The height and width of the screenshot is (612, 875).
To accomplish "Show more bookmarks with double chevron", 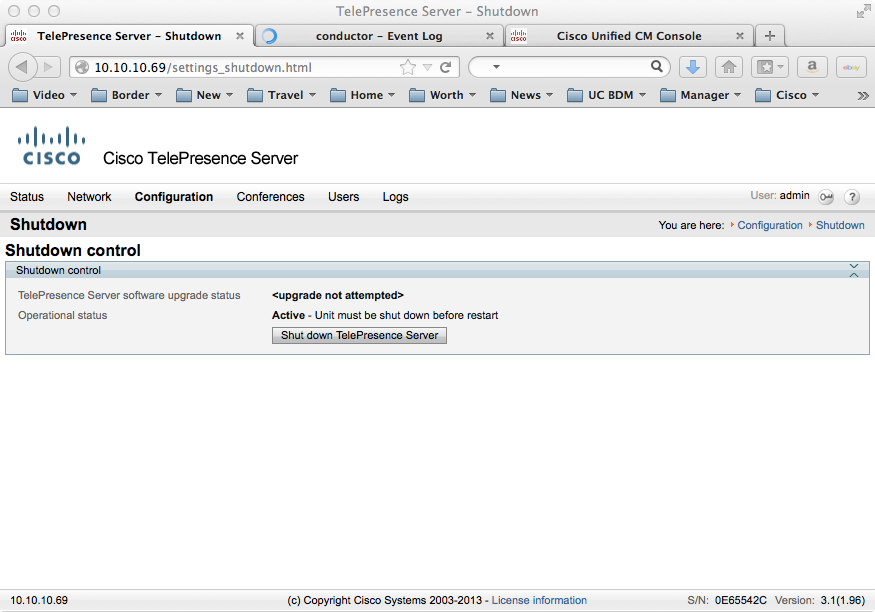I will tap(863, 95).
